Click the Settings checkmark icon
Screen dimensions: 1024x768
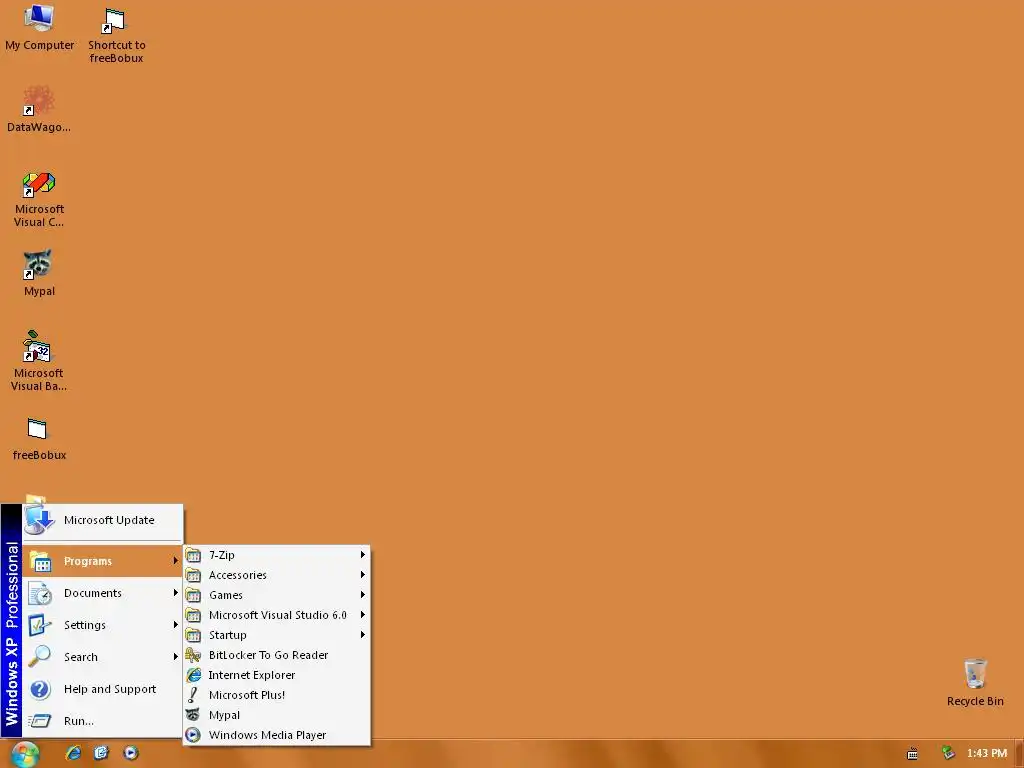point(40,625)
